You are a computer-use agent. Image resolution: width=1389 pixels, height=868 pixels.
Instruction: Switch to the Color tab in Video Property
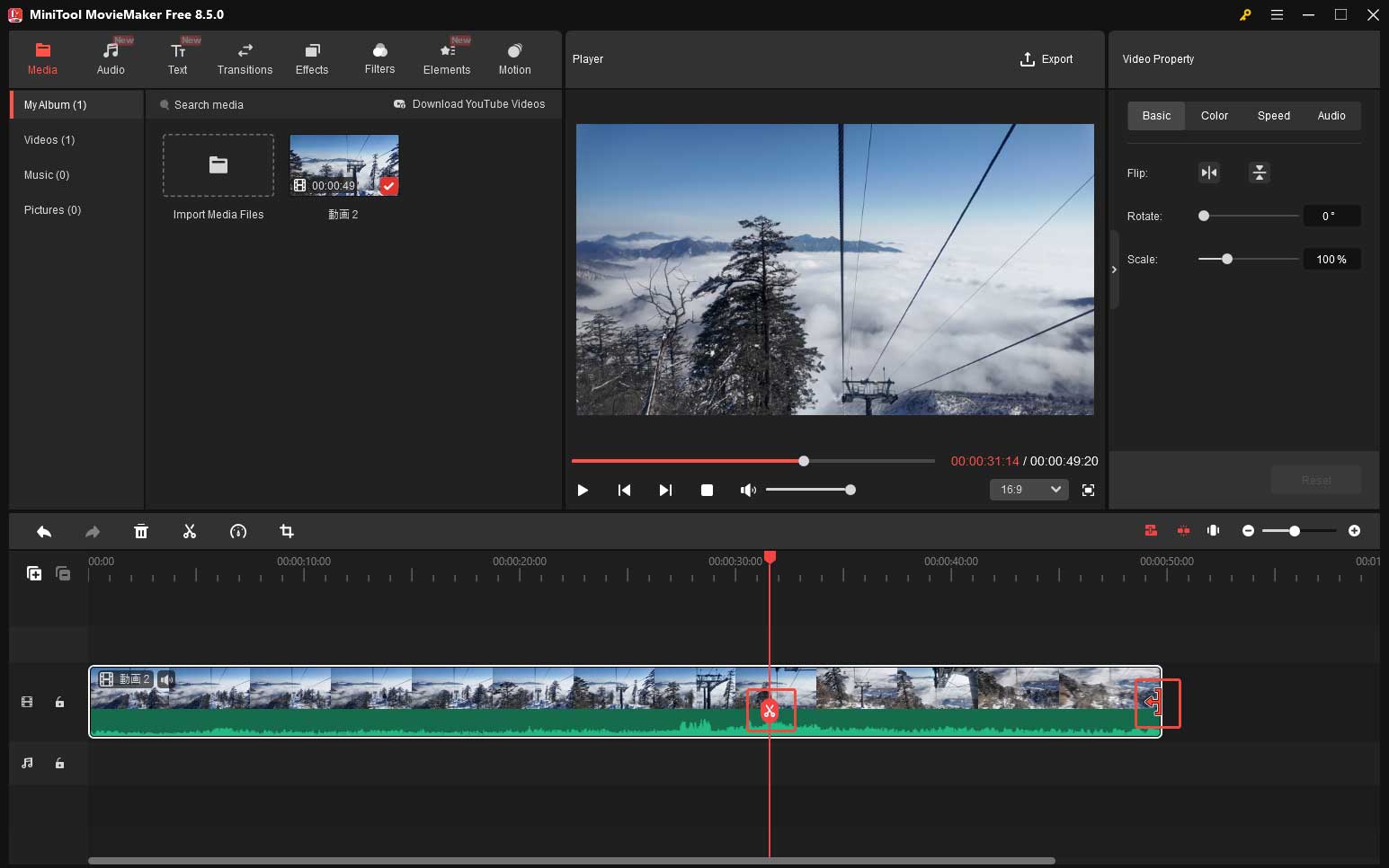click(x=1214, y=115)
